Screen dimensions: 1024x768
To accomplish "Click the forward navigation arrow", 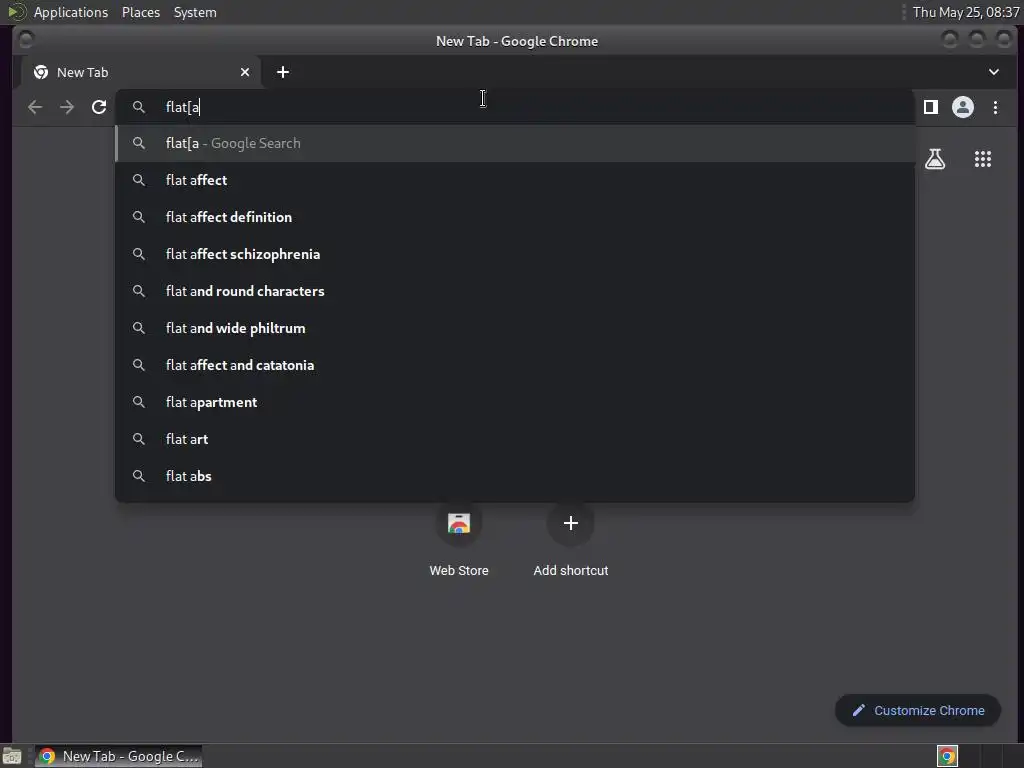I will point(67,107).
